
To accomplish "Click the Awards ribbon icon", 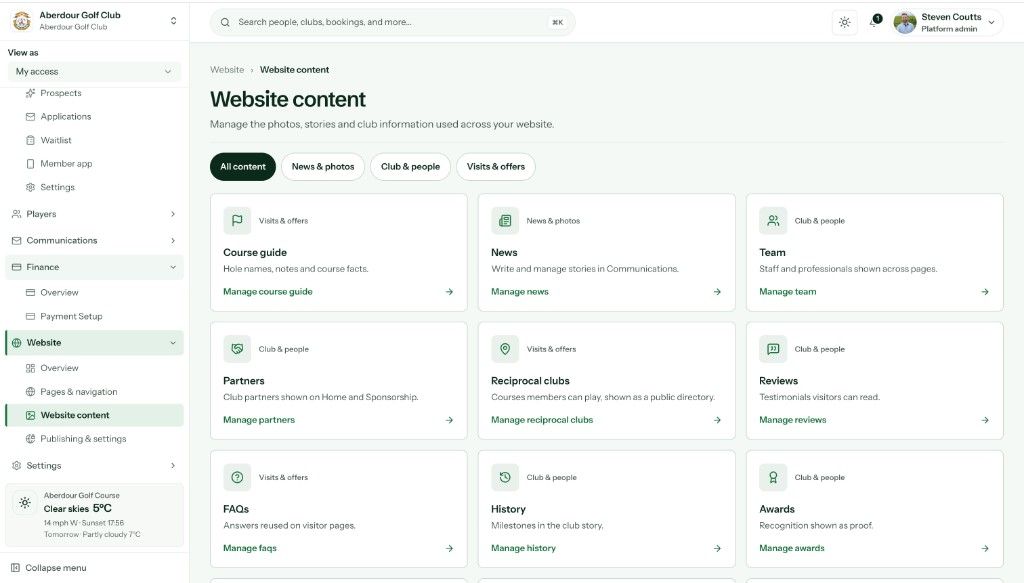I will point(773,477).
